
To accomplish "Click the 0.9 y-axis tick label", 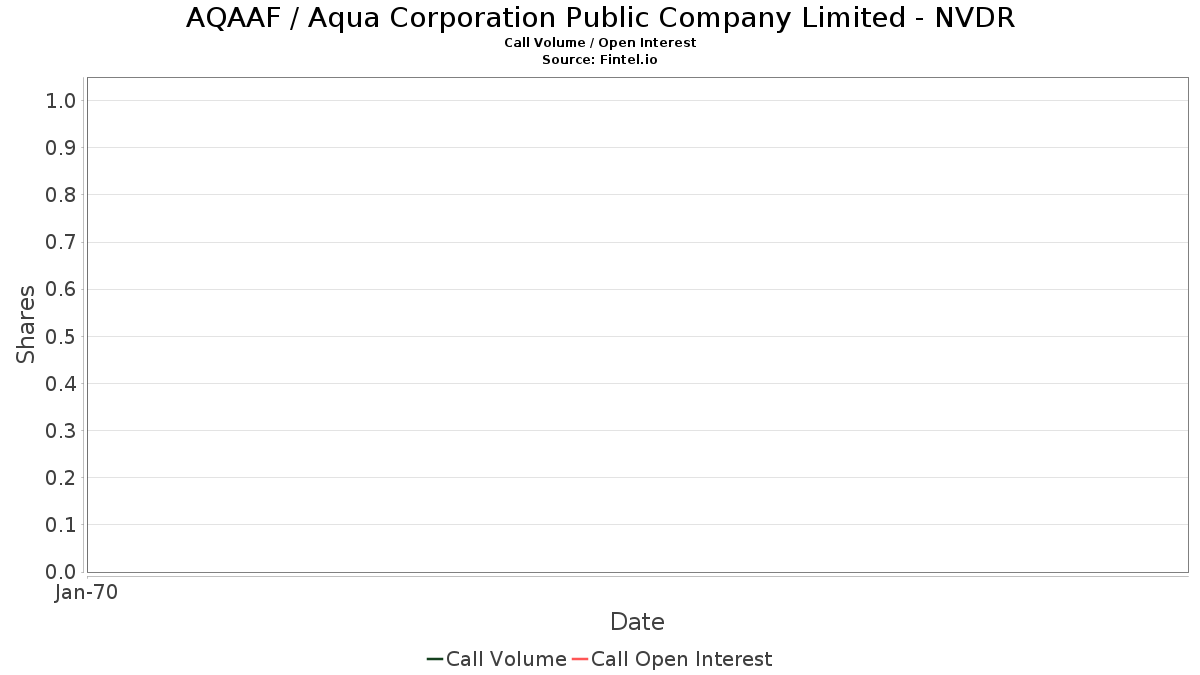I will pyautogui.click(x=61, y=148).
